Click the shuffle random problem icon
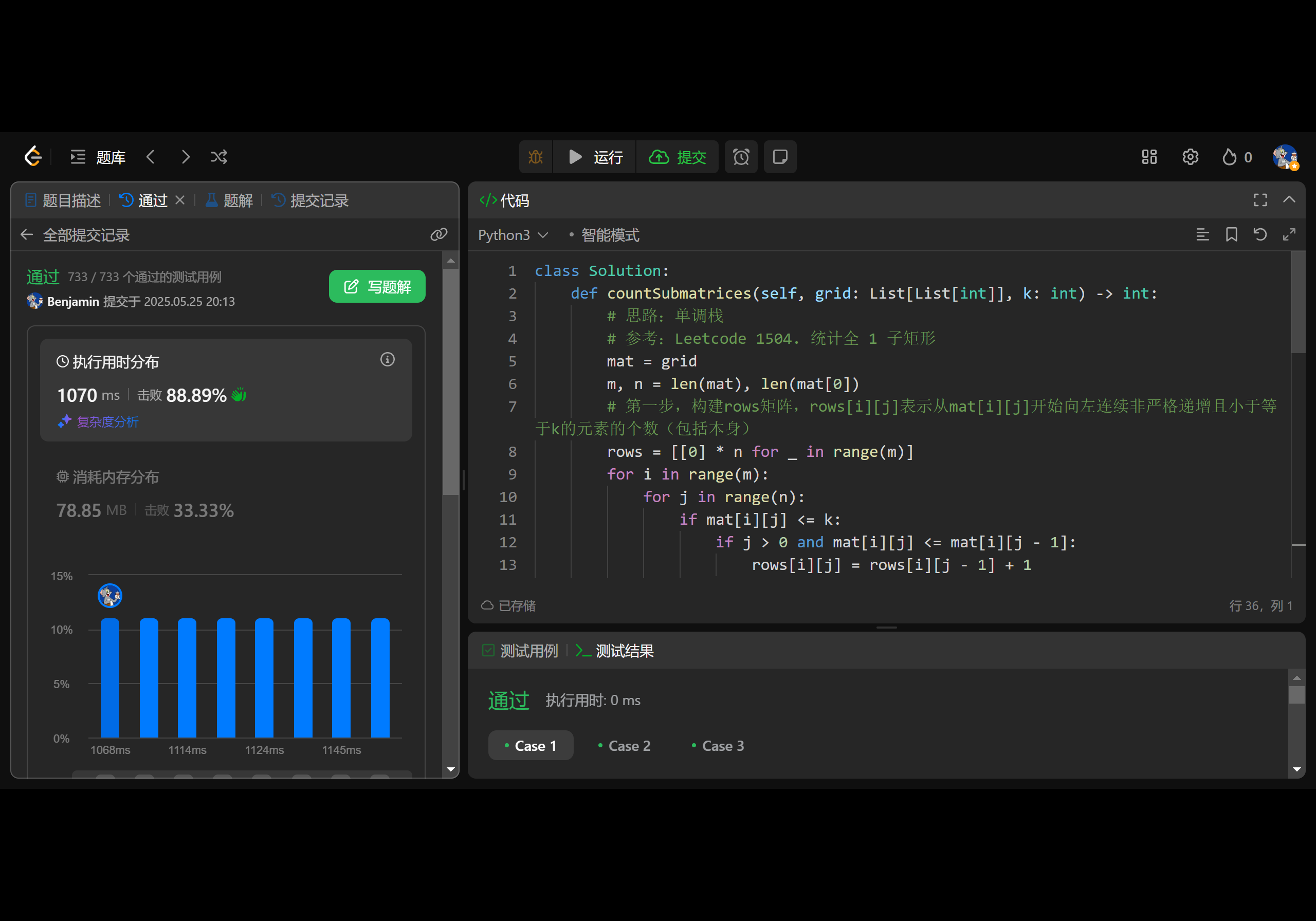Image resolution: width=1316 pixels, height=921 pixels. [219, 157]
